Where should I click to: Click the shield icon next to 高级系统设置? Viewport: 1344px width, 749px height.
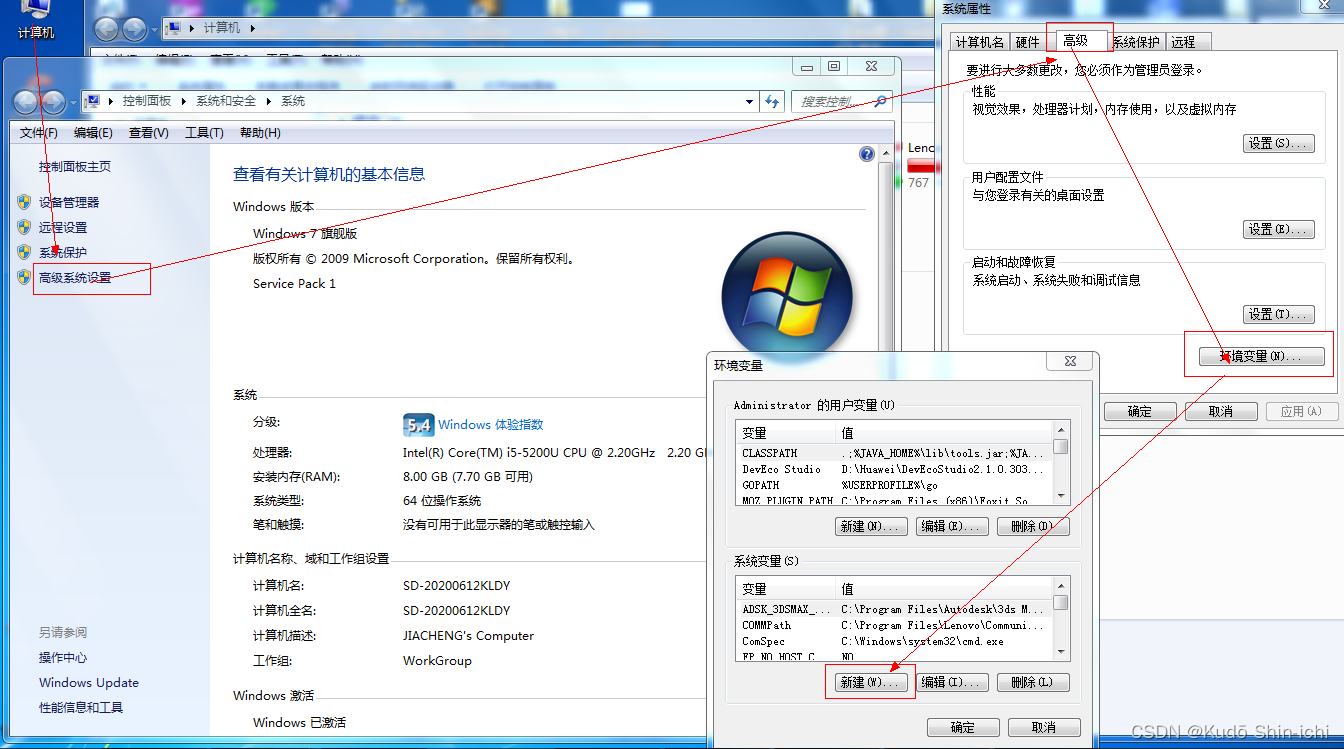[x=24, y=277]
